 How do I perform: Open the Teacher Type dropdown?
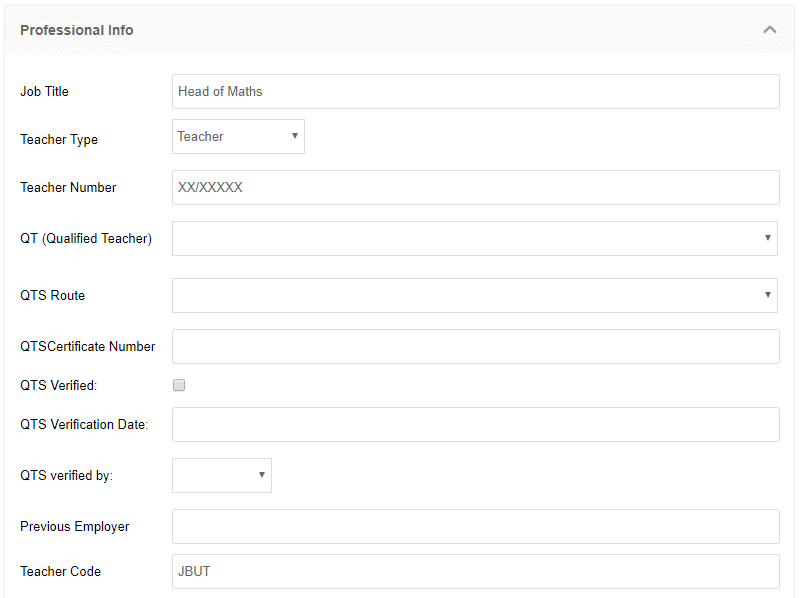[238, 136]
